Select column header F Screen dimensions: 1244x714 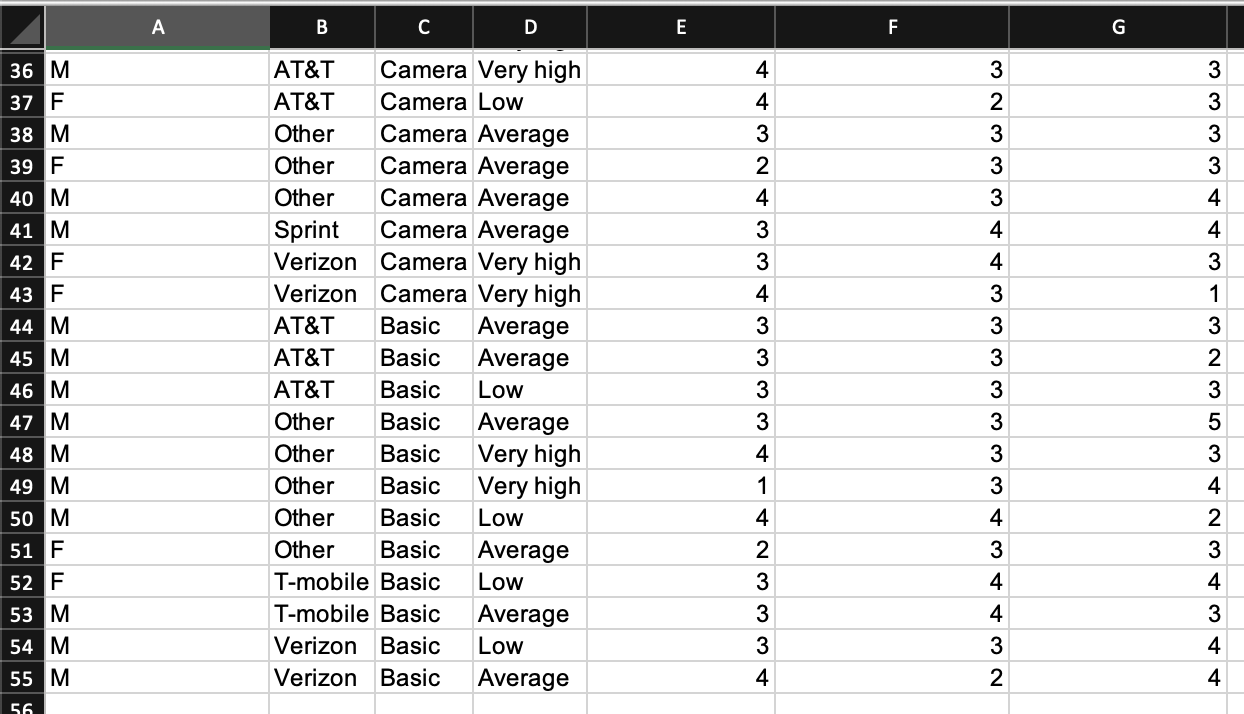point(892,27)
